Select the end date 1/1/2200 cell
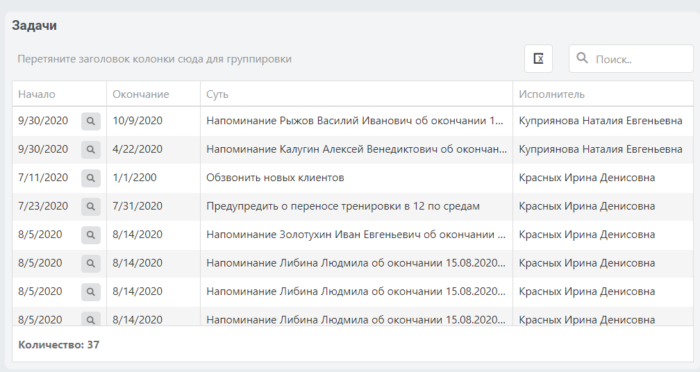This screenshot has height=372, width=700. click(x=153, y=178)
